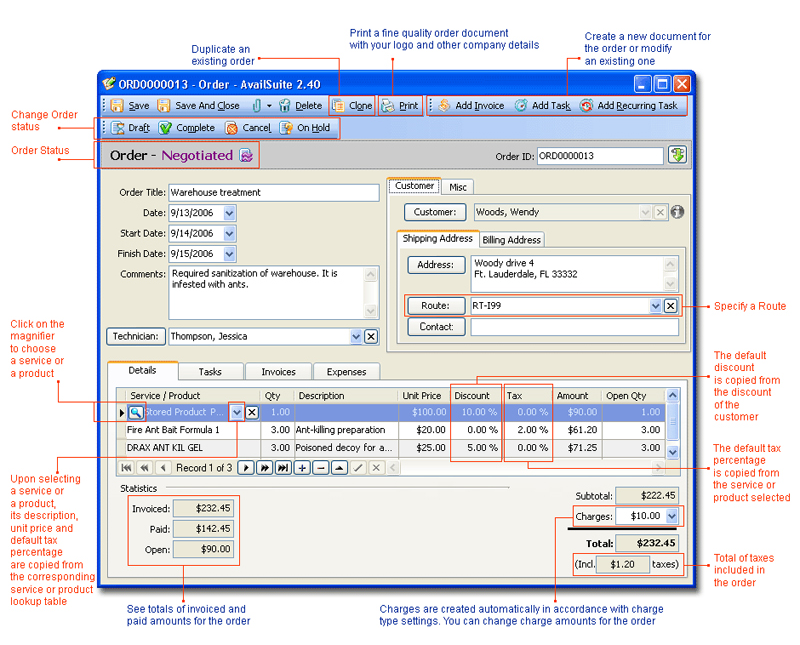The width and height of the screenshot is (800, 645).
Task: Open the Billing Address tab
Action: tap(511, 240)
